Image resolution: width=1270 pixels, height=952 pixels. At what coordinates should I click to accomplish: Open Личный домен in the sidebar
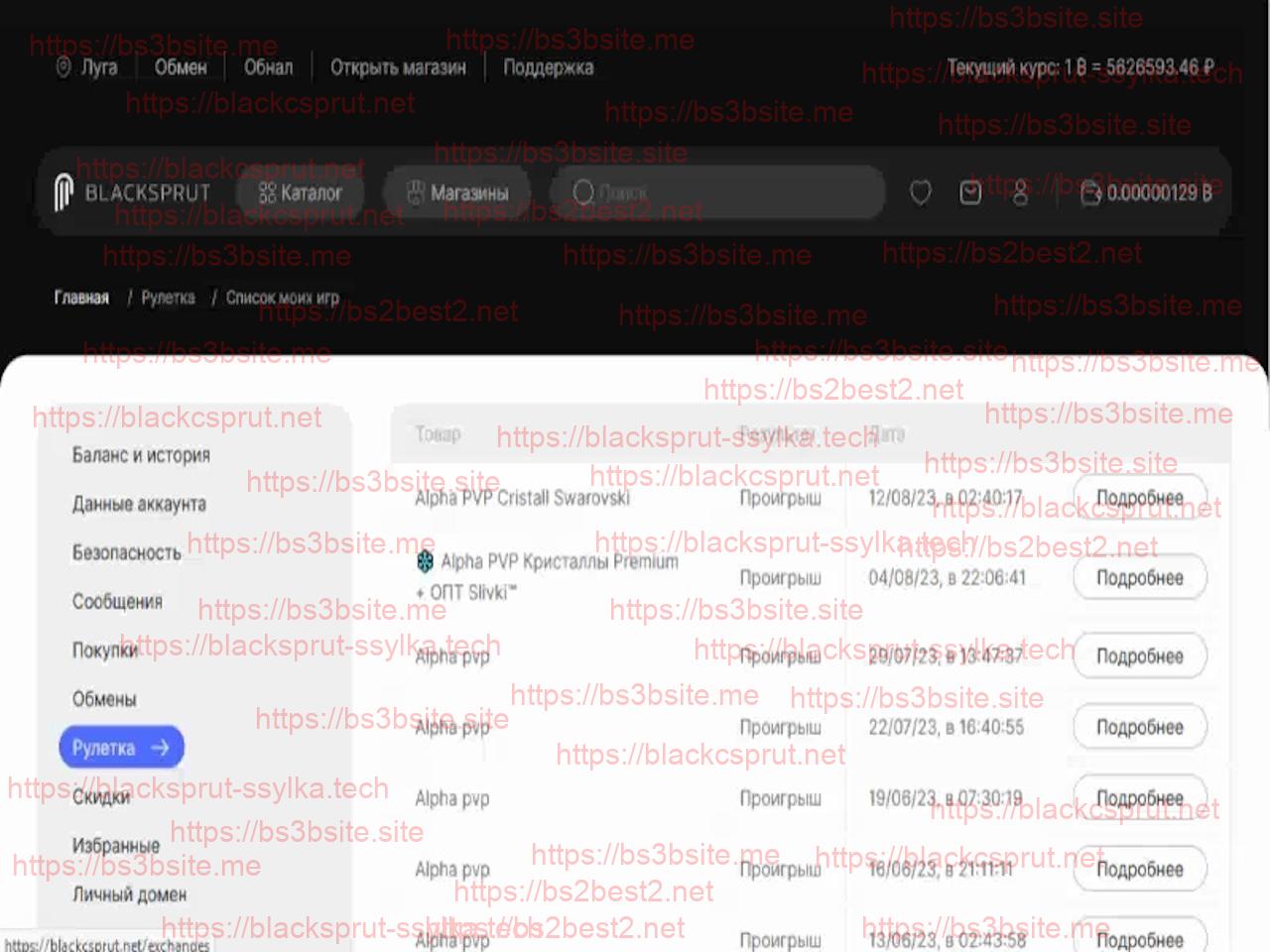click(129, 894)
